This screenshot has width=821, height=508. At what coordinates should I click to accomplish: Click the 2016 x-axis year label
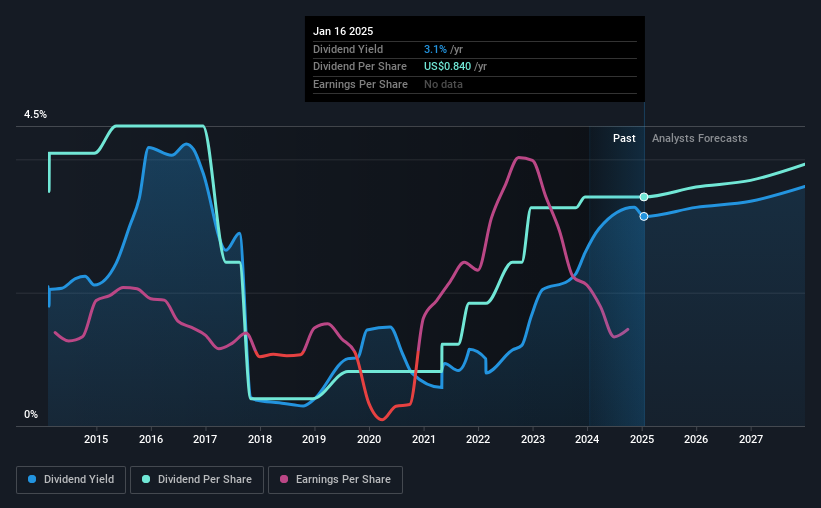(x=151, y=439)
